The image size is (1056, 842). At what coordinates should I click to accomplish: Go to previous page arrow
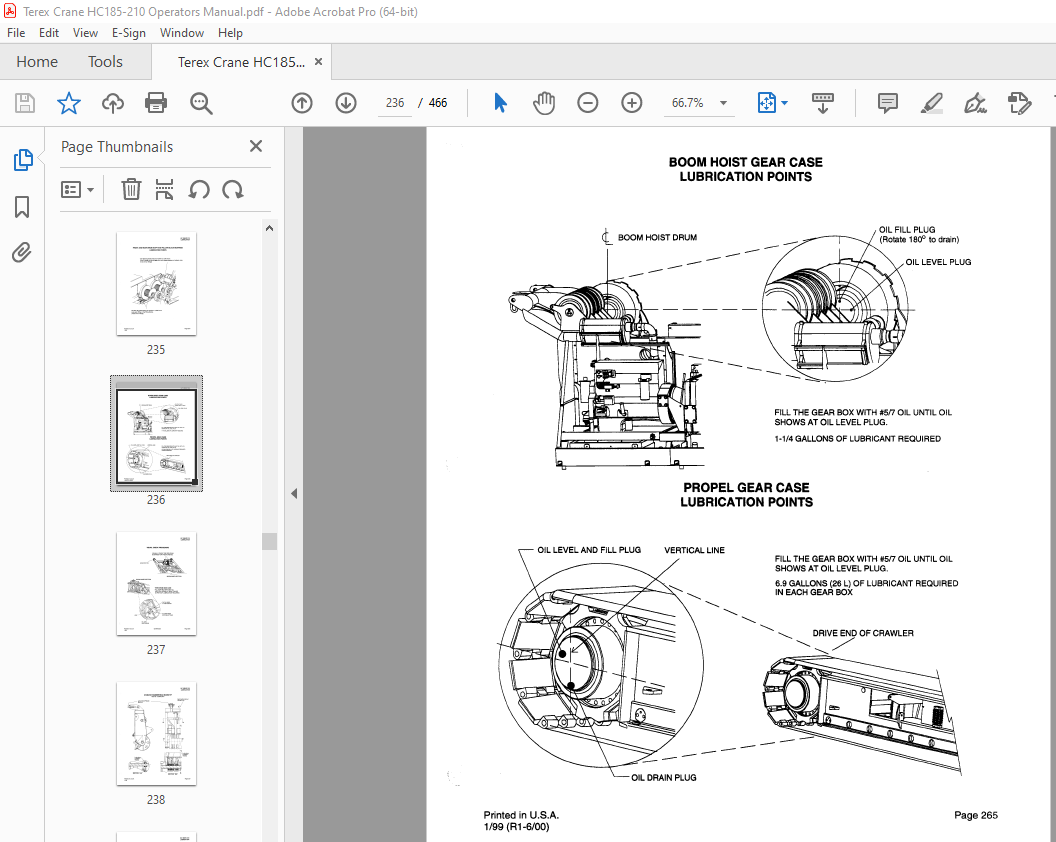pos(302,103)
